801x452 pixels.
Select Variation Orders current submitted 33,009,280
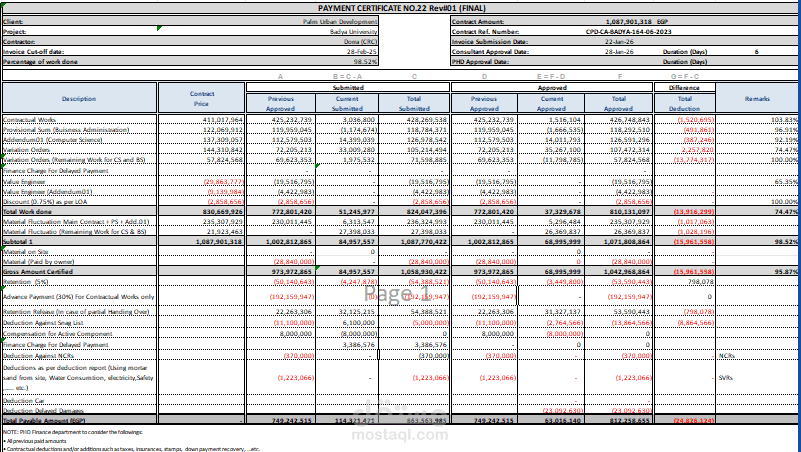356,150
